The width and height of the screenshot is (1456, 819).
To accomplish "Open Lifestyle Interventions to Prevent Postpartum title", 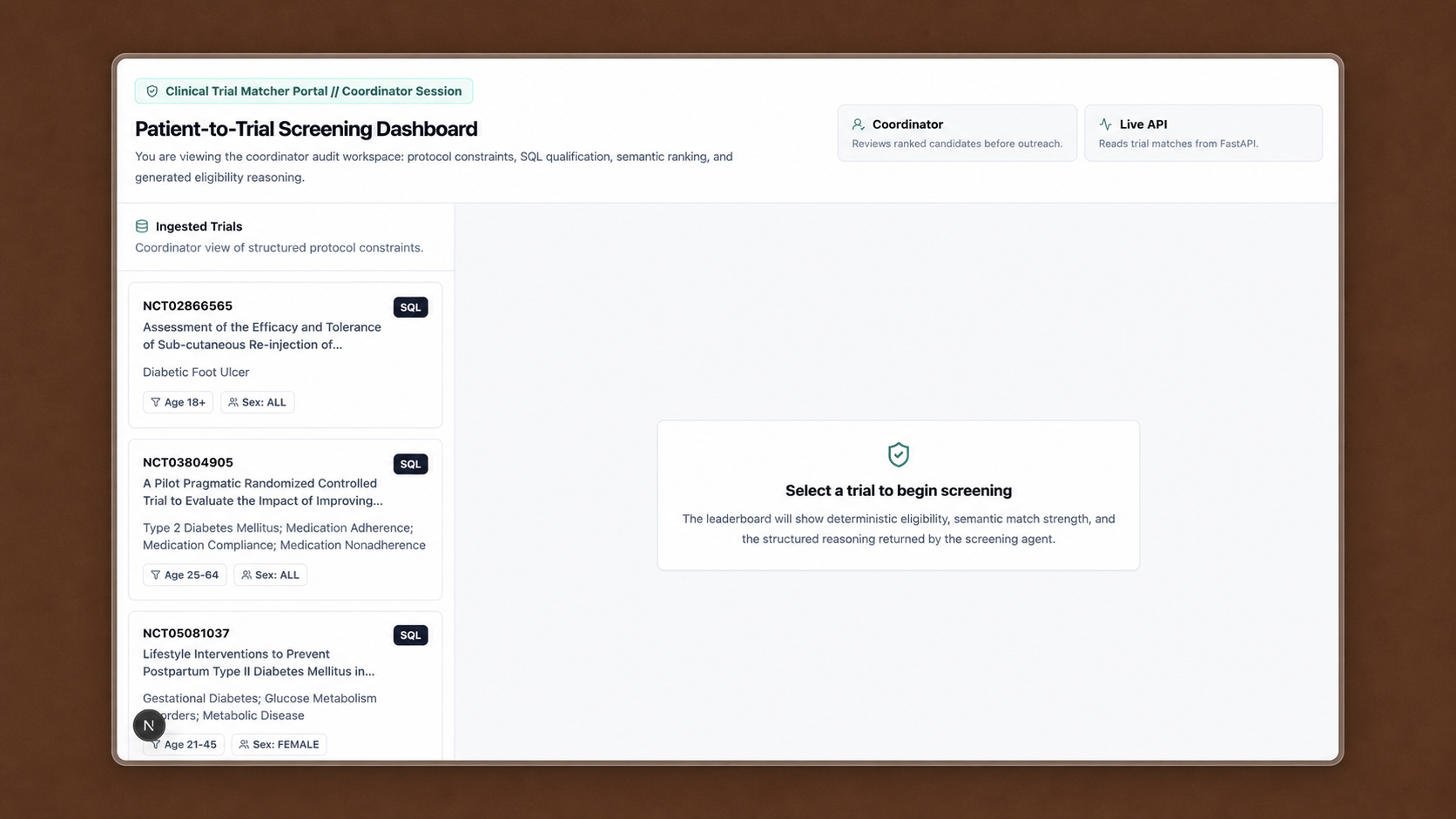I will pos(259,663).
